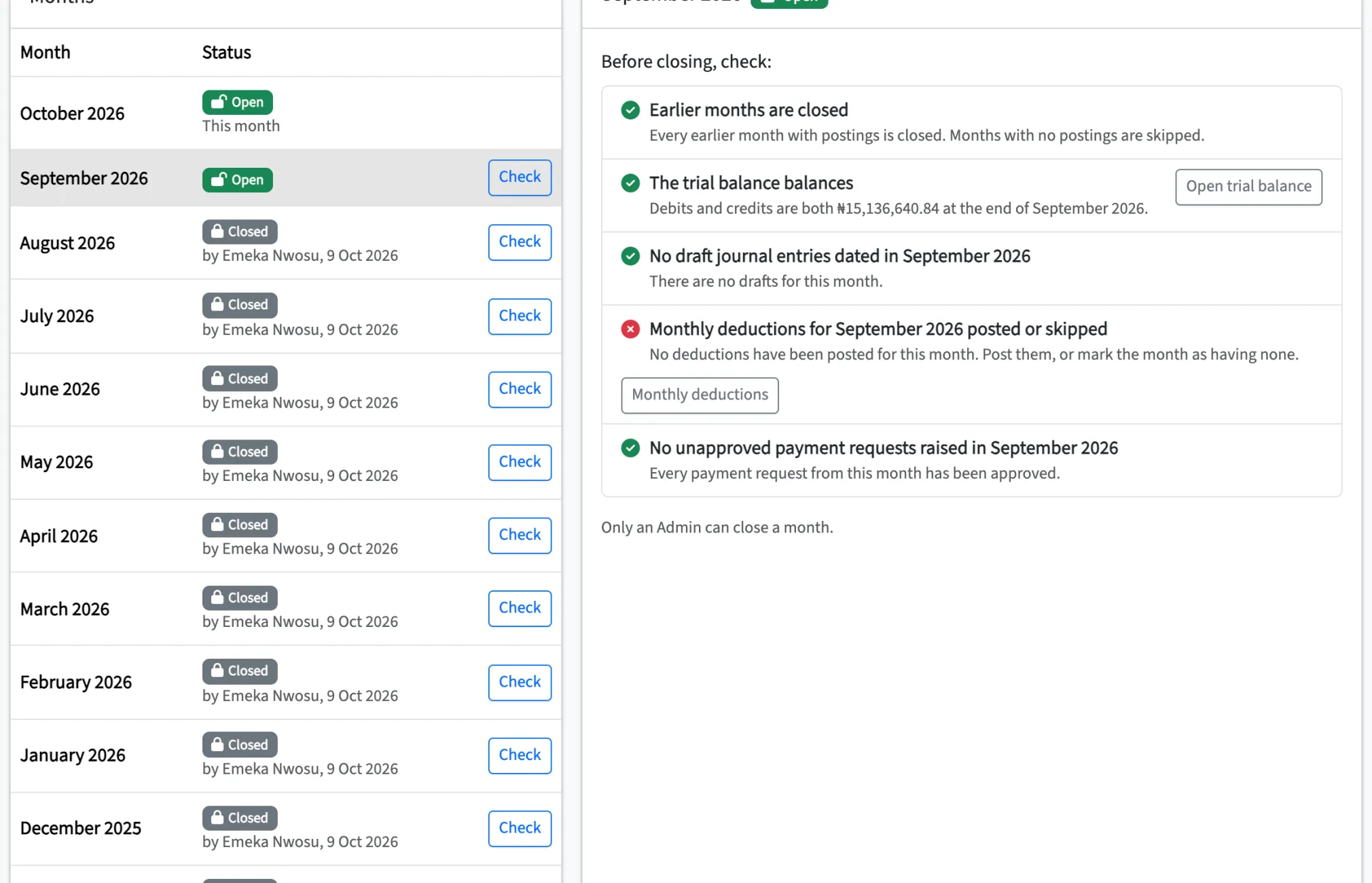Click green check icon beside 'No unapproved payment requests'

[630, 448]
